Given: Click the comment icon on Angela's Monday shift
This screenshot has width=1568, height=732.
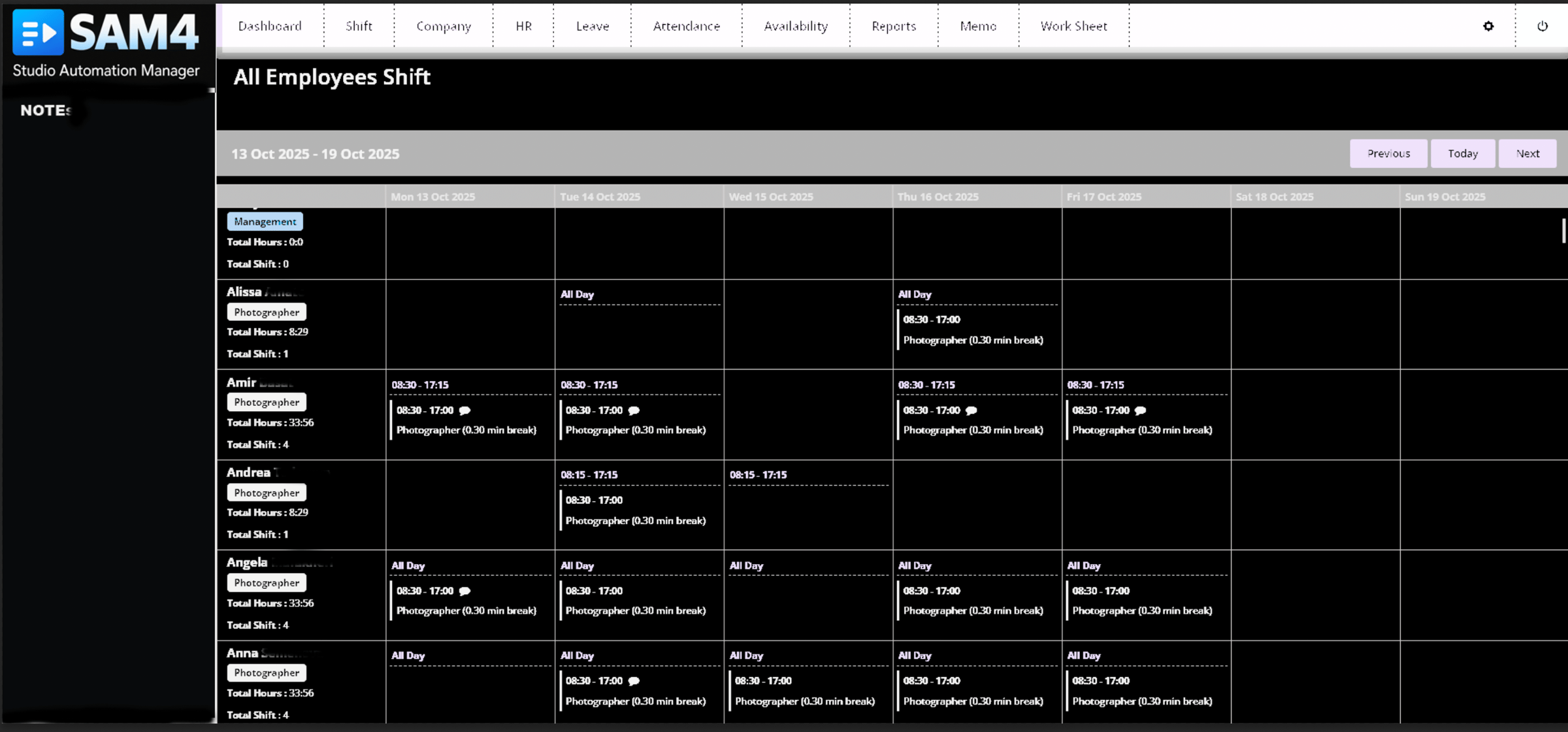Looking at the screenshot, I should tap(465, 591).
